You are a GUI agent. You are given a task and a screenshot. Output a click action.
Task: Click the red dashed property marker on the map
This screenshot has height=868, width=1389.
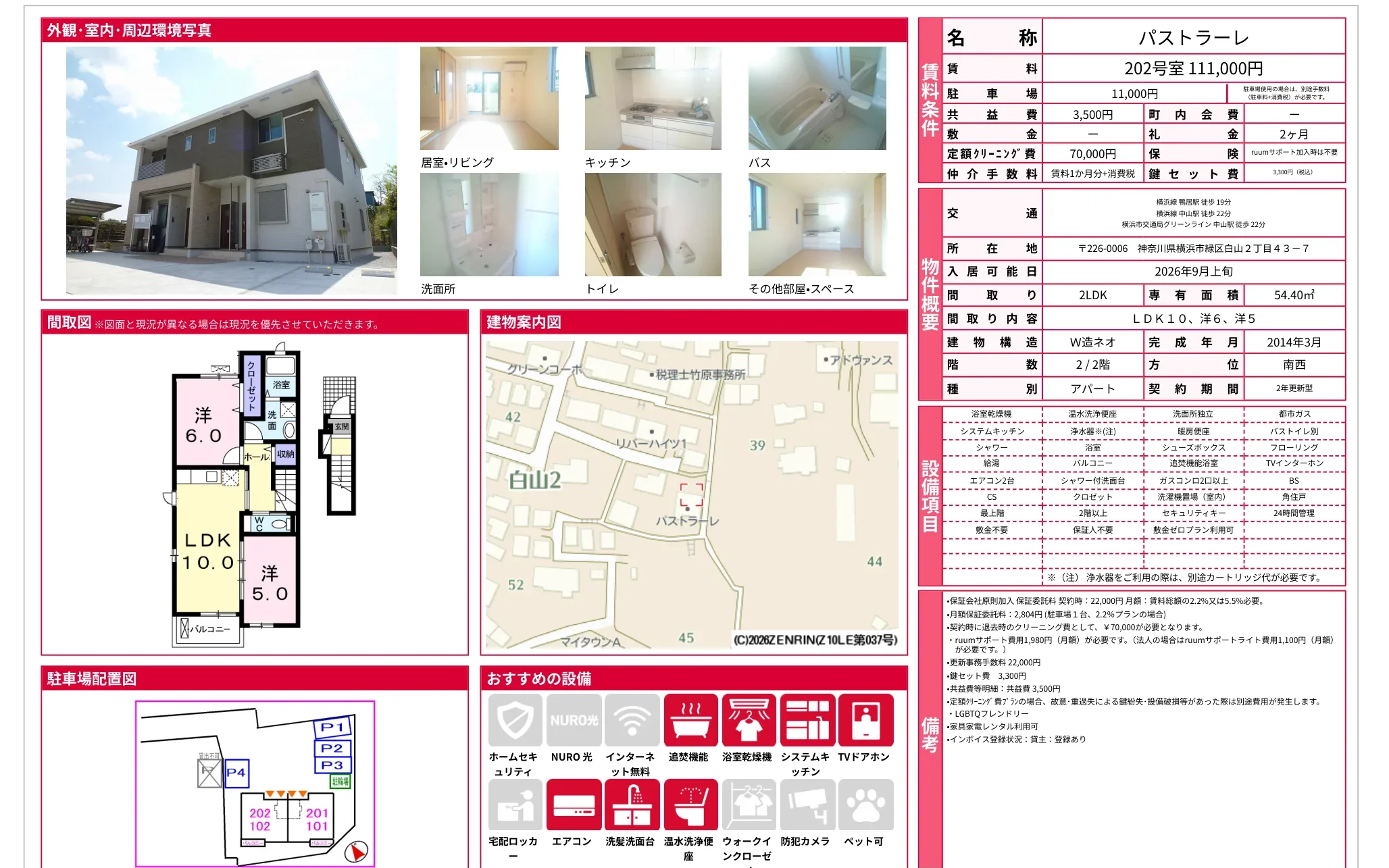(691, 494)
